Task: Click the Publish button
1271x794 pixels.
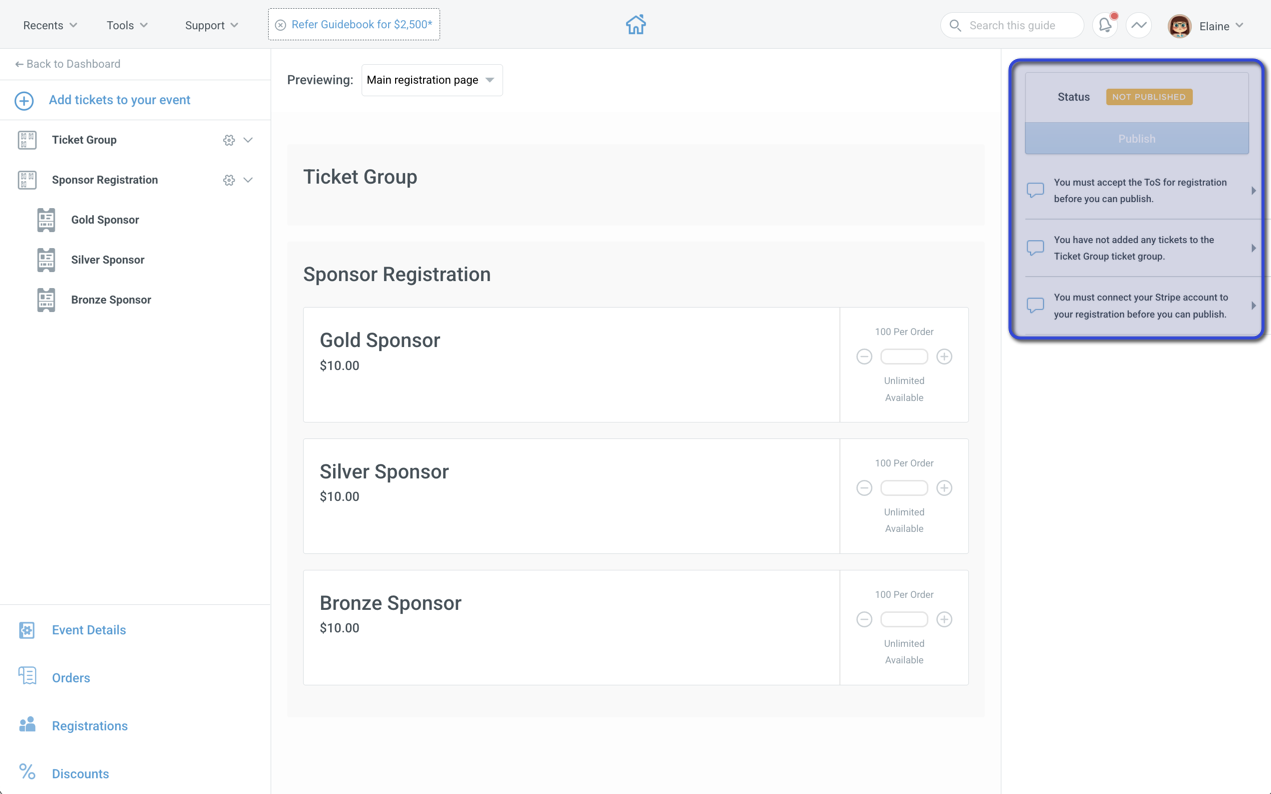Action: click(x=1137, y=139)
